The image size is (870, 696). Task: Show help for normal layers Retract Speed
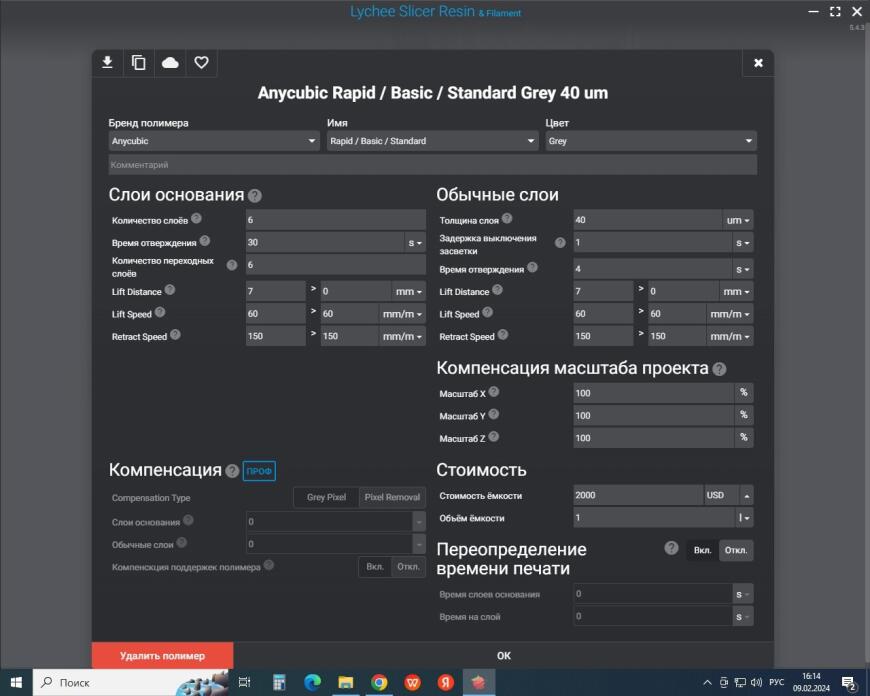click(x=503, y=334)
